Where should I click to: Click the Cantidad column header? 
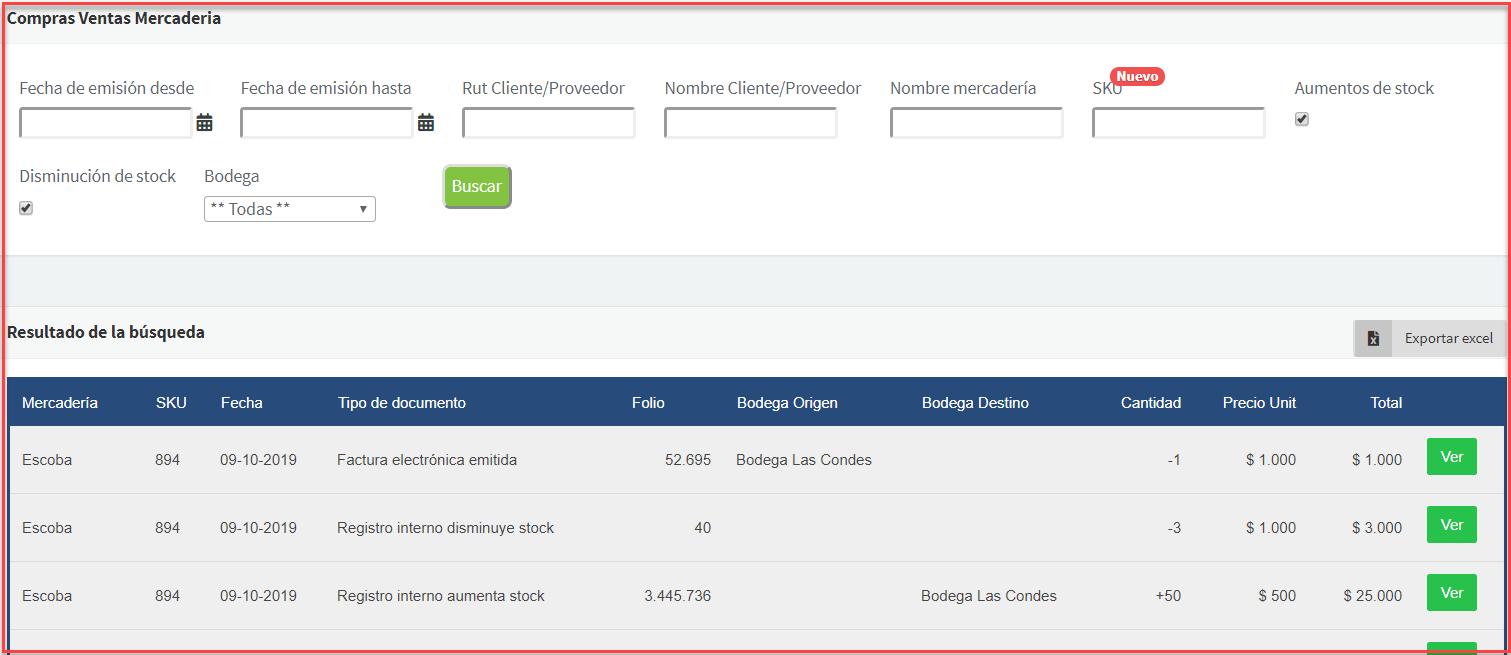1150,403
